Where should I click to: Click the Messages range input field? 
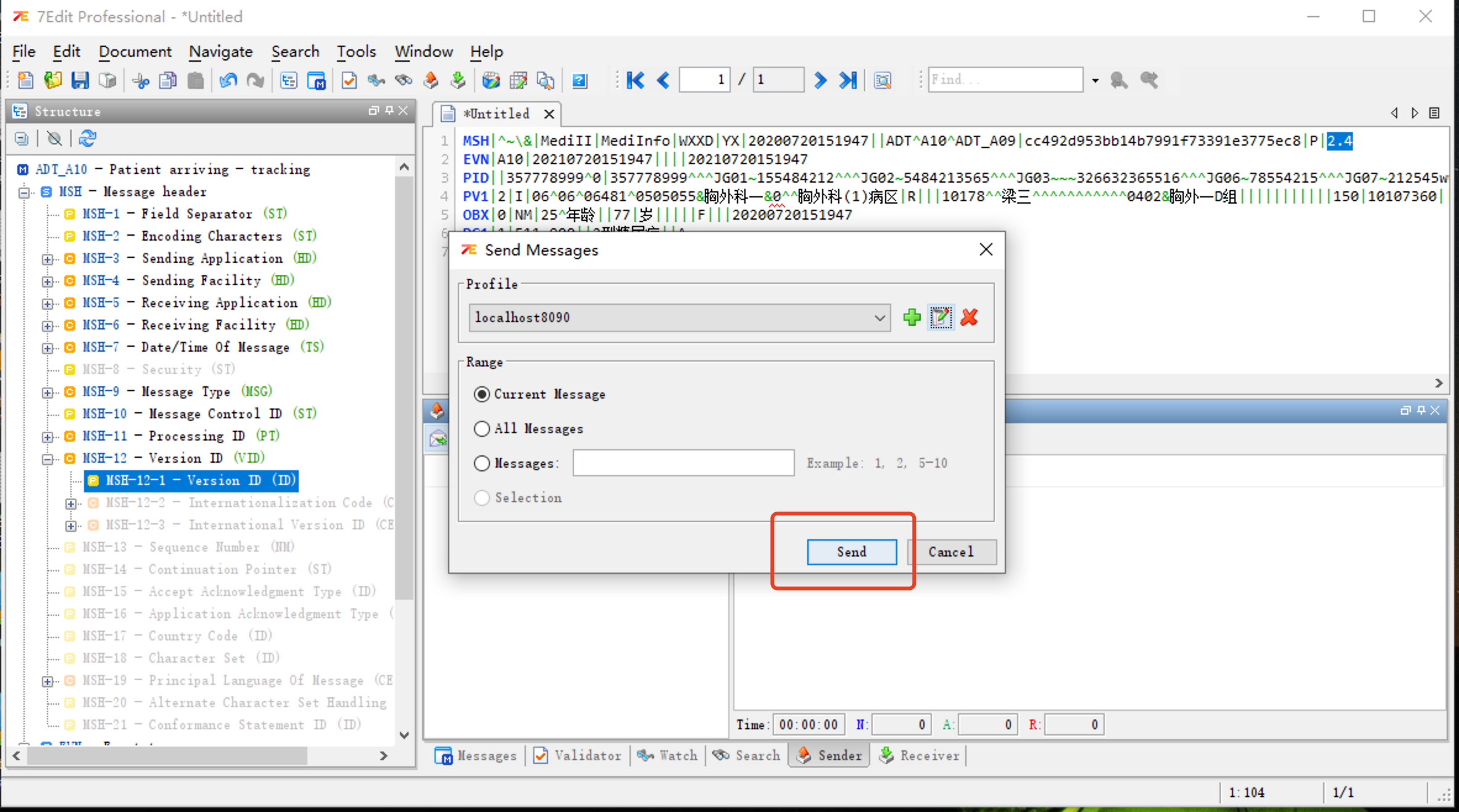tap(683, 463)
